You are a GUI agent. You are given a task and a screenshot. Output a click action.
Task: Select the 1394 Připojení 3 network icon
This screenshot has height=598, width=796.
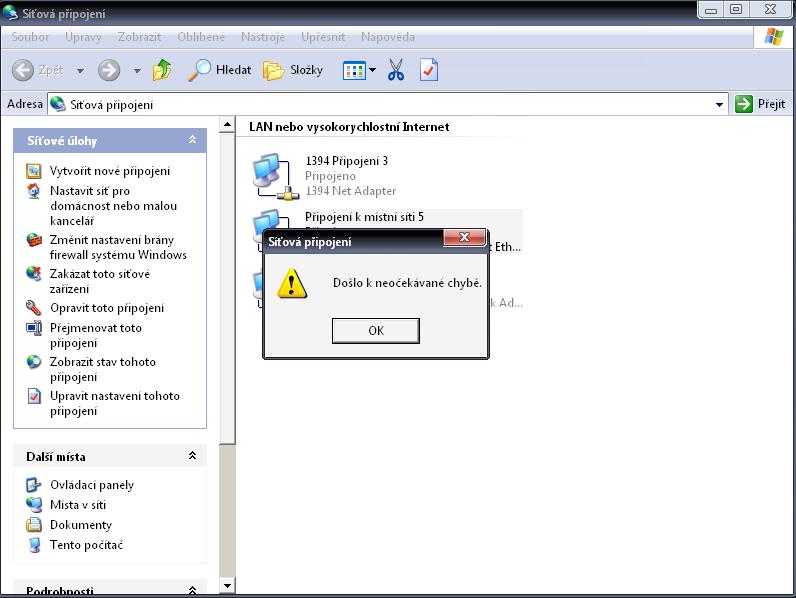270,176
